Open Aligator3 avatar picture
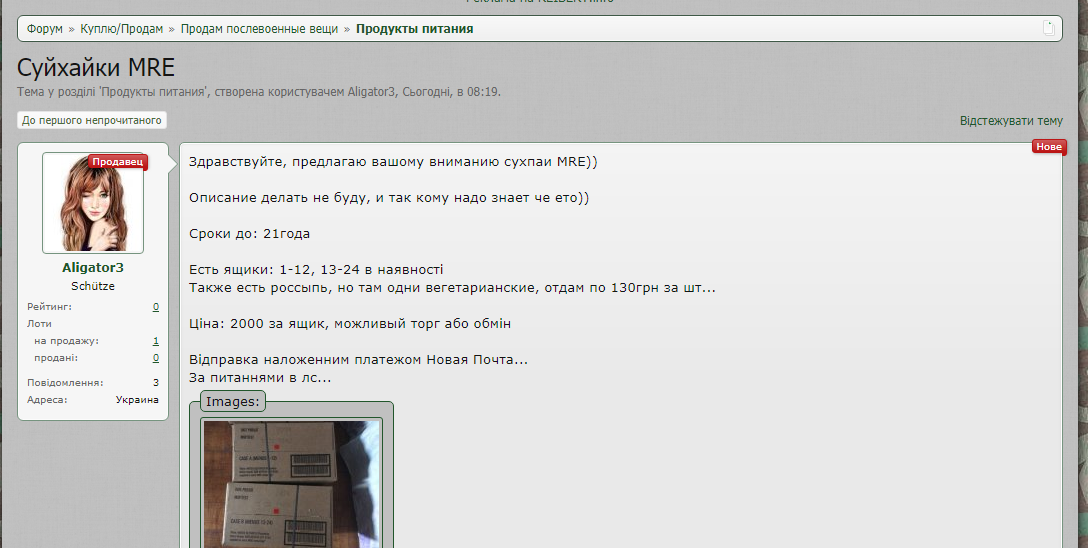The image size is (1088, 548). [93, 203]
